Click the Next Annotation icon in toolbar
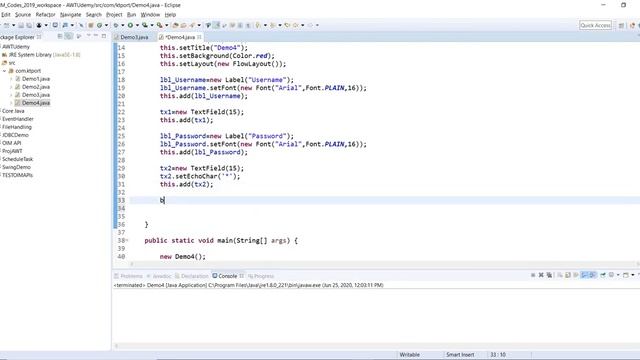The height and width of the screenshot is (360, 640). 258,25
